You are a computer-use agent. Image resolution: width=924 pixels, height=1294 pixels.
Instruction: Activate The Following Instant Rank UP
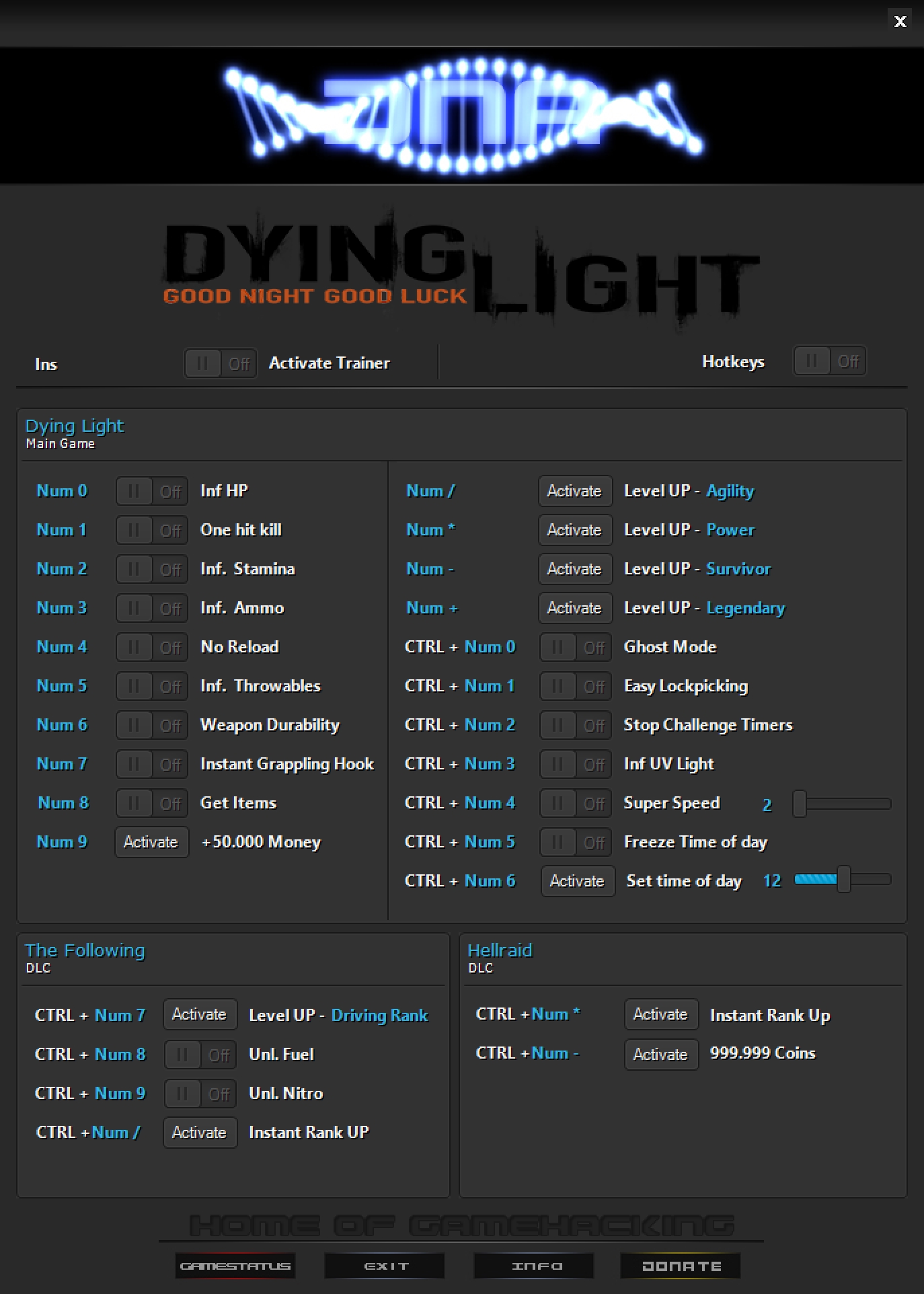coord(200,1133)
